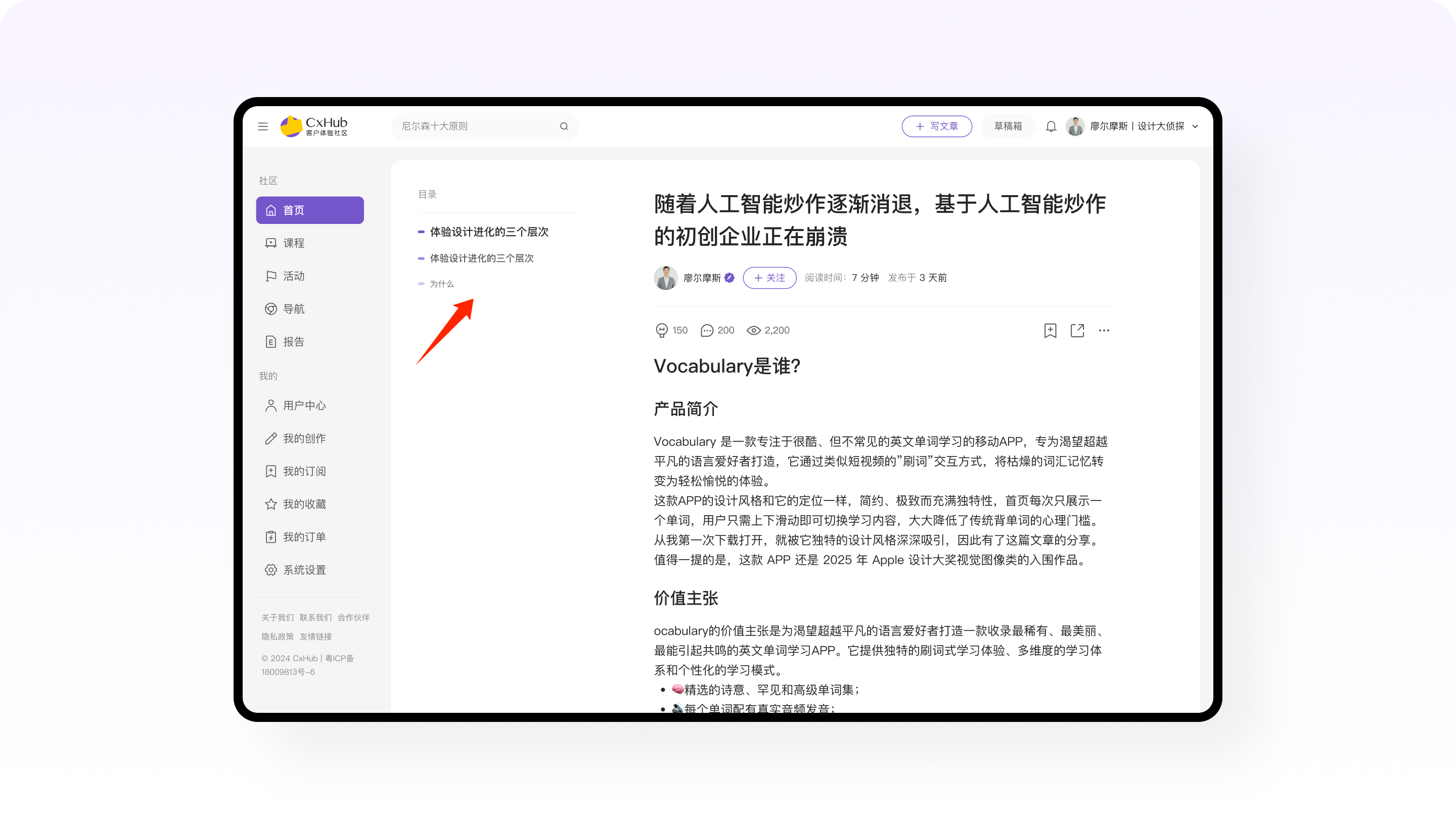Open the 草稿箱 drafts button
The height and width of the screenshot is (819, 1456).
pos(1008,126)
